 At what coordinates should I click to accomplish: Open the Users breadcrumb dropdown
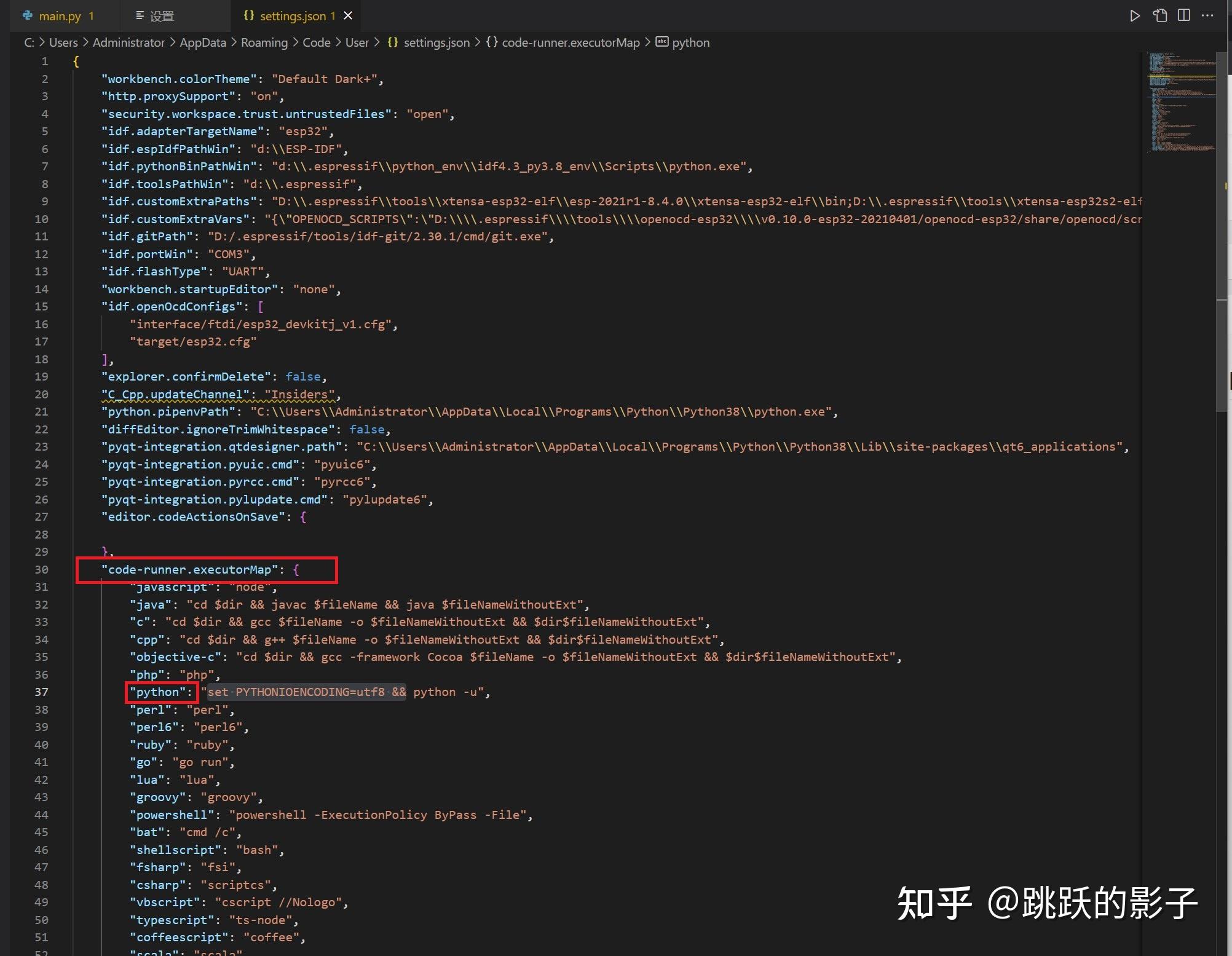tap(63, 42)
